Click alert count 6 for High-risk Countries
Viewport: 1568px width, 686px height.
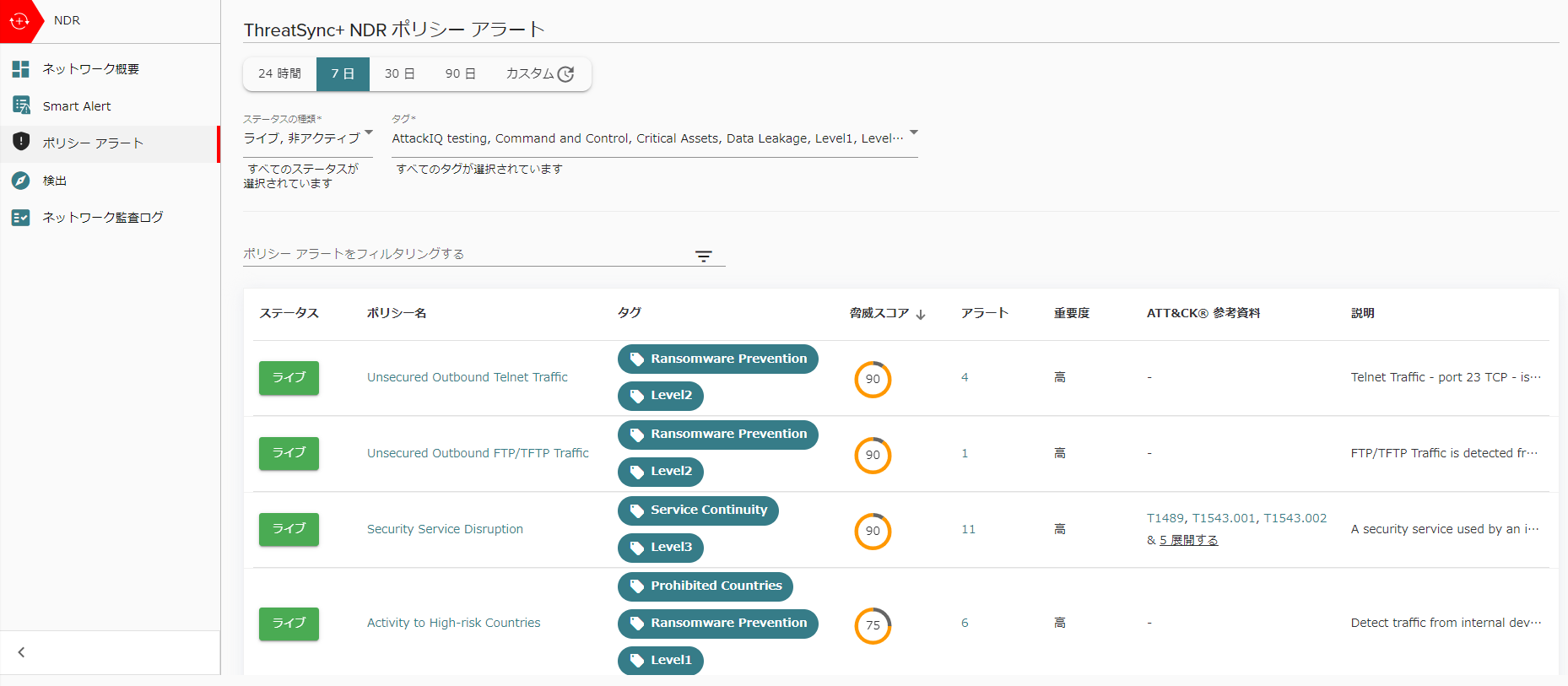965,623
